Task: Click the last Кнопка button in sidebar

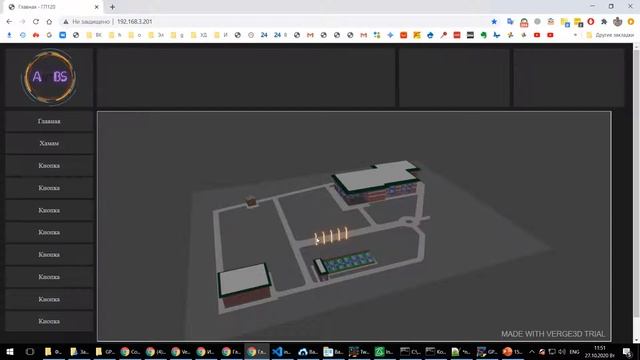Action: tap(49, 321)
